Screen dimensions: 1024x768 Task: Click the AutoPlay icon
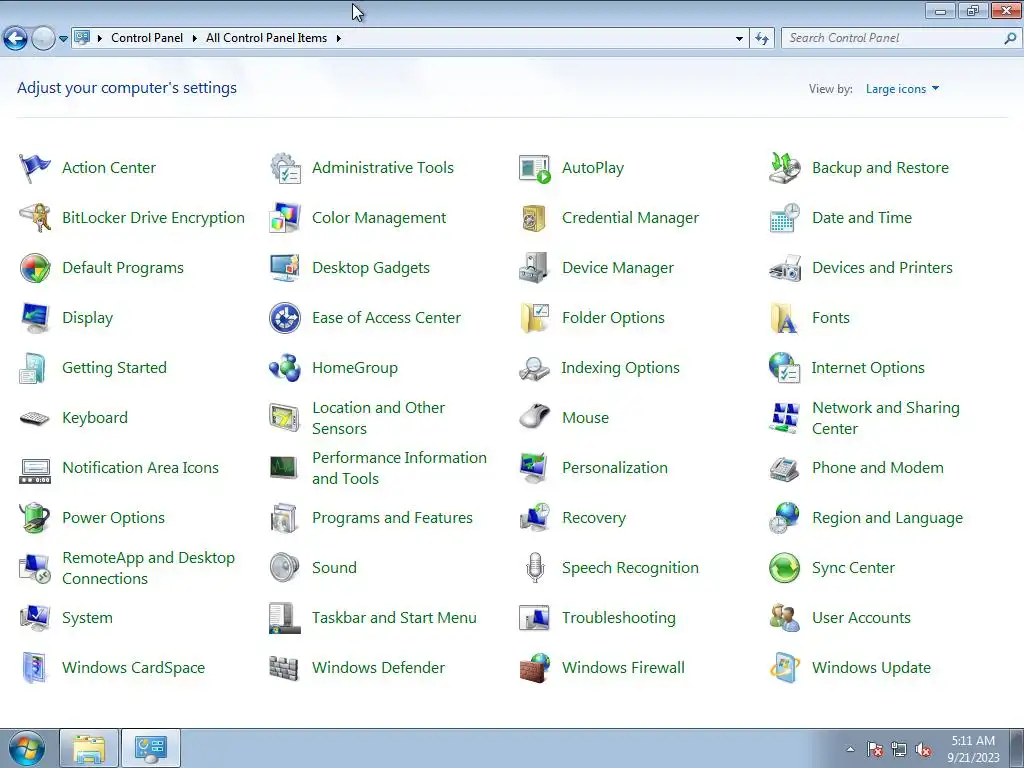click(535, 168)
